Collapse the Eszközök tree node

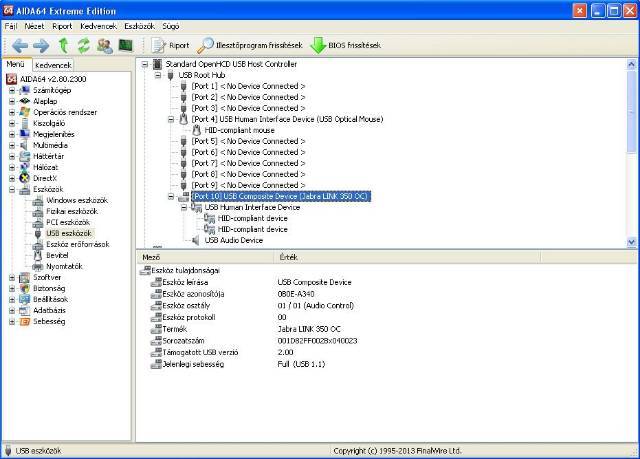(x=13, y=189)
